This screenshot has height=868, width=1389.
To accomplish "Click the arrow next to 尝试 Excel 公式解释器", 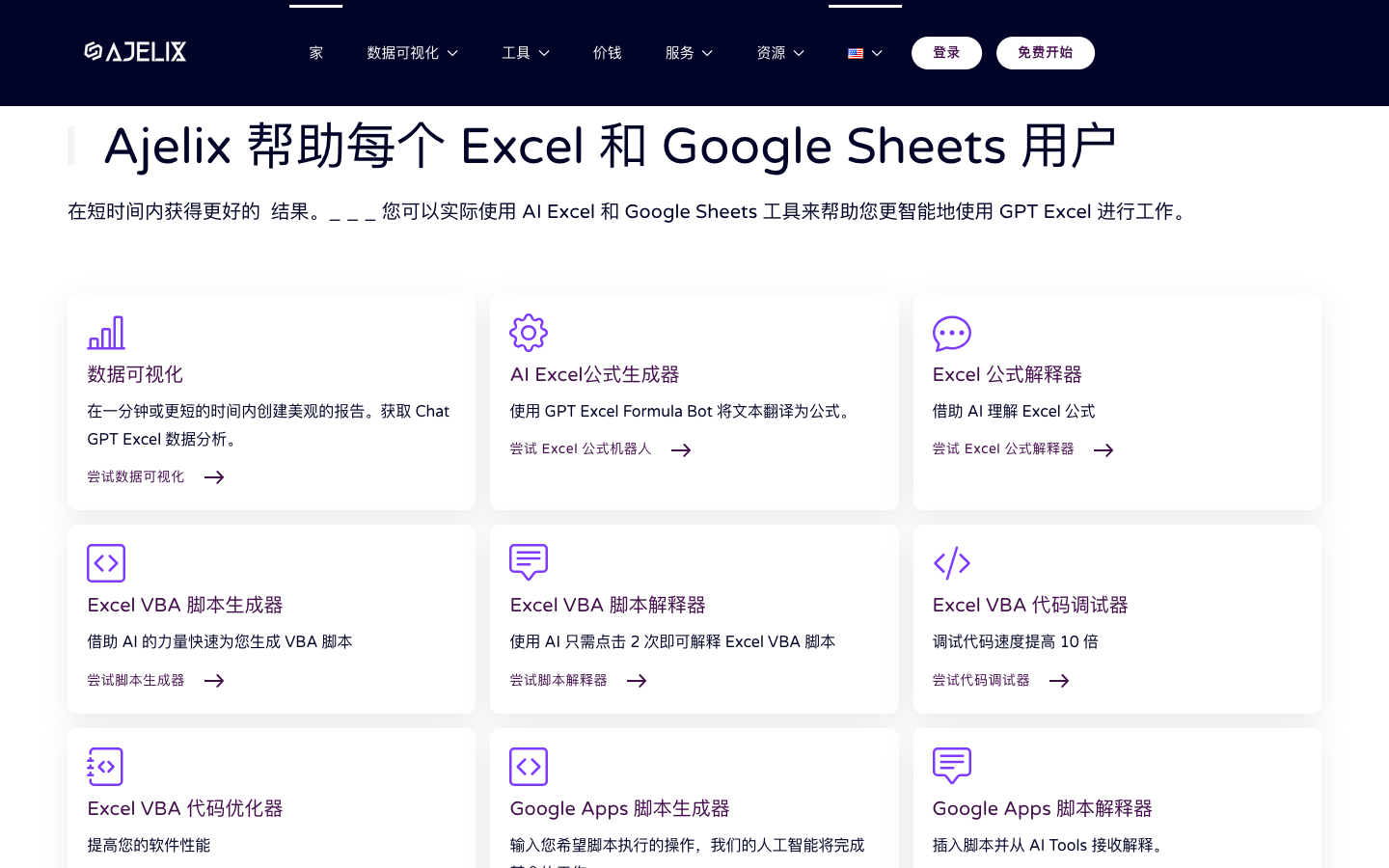I will (1103, 450).
